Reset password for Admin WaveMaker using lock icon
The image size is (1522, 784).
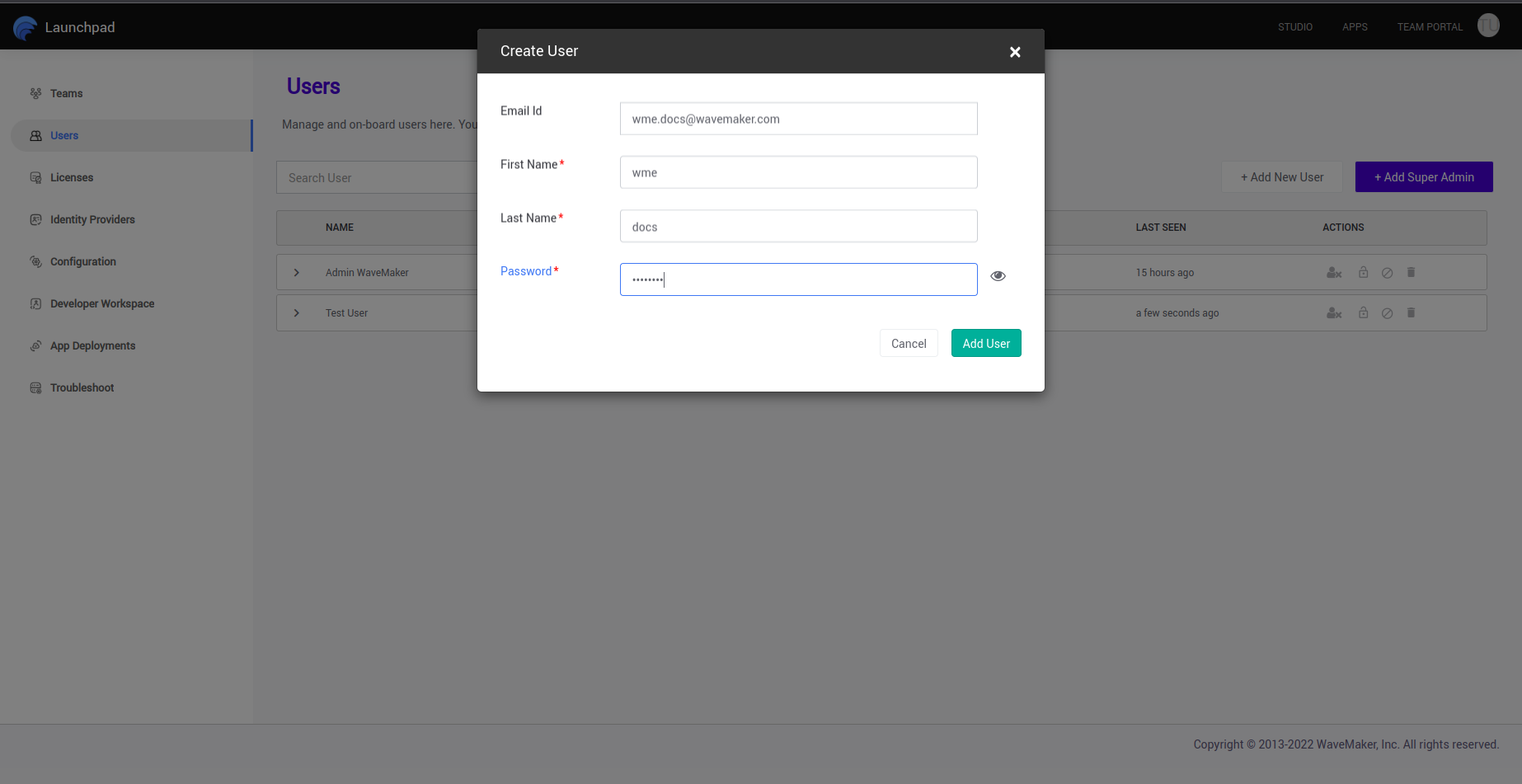tap(1363, 272)
